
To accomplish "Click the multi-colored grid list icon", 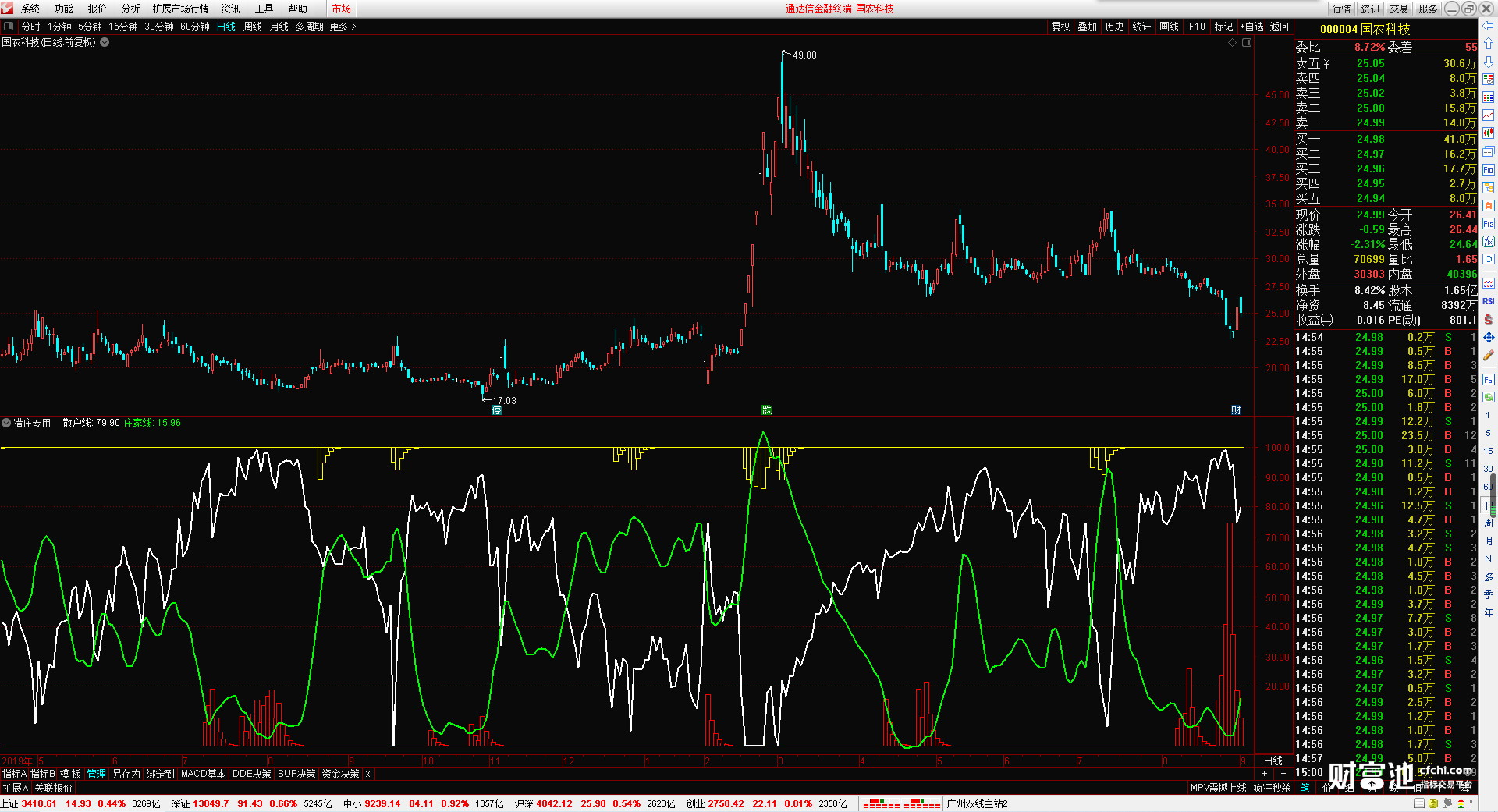I will click(x=1489, y=98).
